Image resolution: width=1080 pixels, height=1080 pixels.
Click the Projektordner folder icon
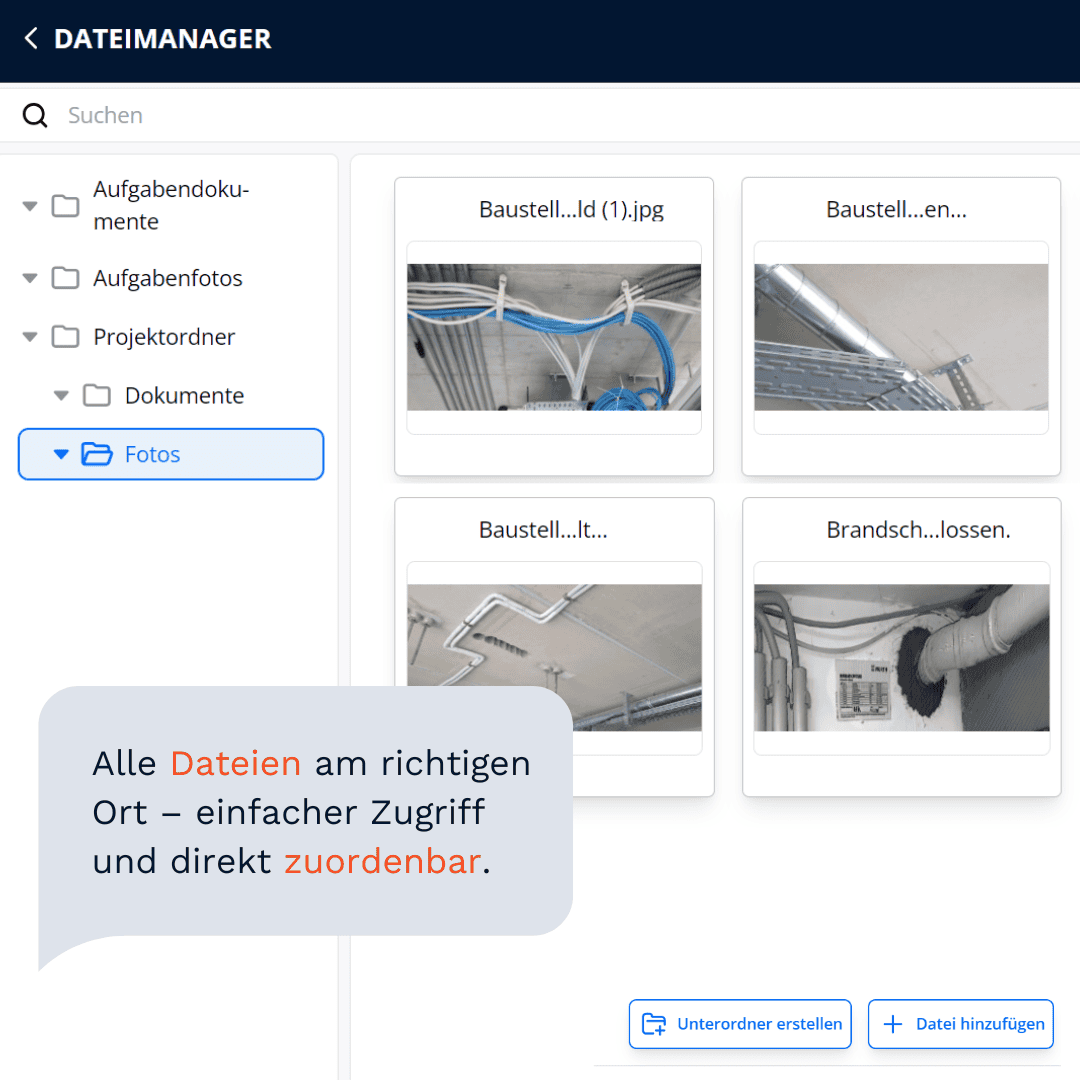click(66, 337)
